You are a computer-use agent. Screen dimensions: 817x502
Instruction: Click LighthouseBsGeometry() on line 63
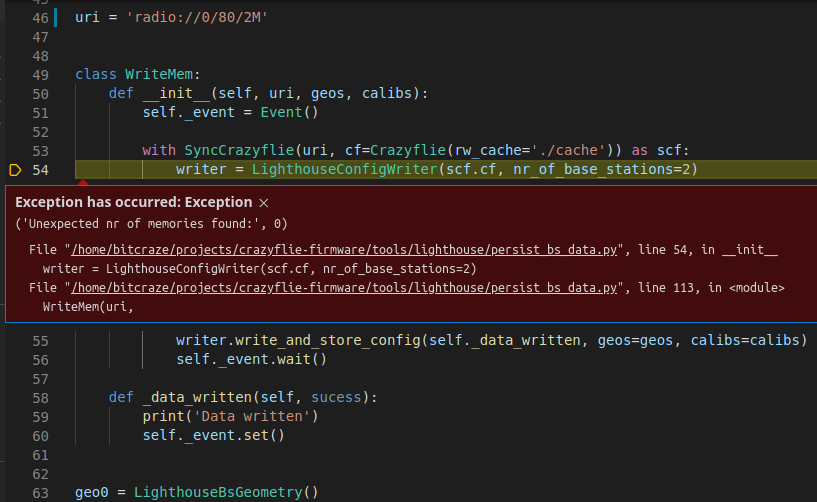226,492
